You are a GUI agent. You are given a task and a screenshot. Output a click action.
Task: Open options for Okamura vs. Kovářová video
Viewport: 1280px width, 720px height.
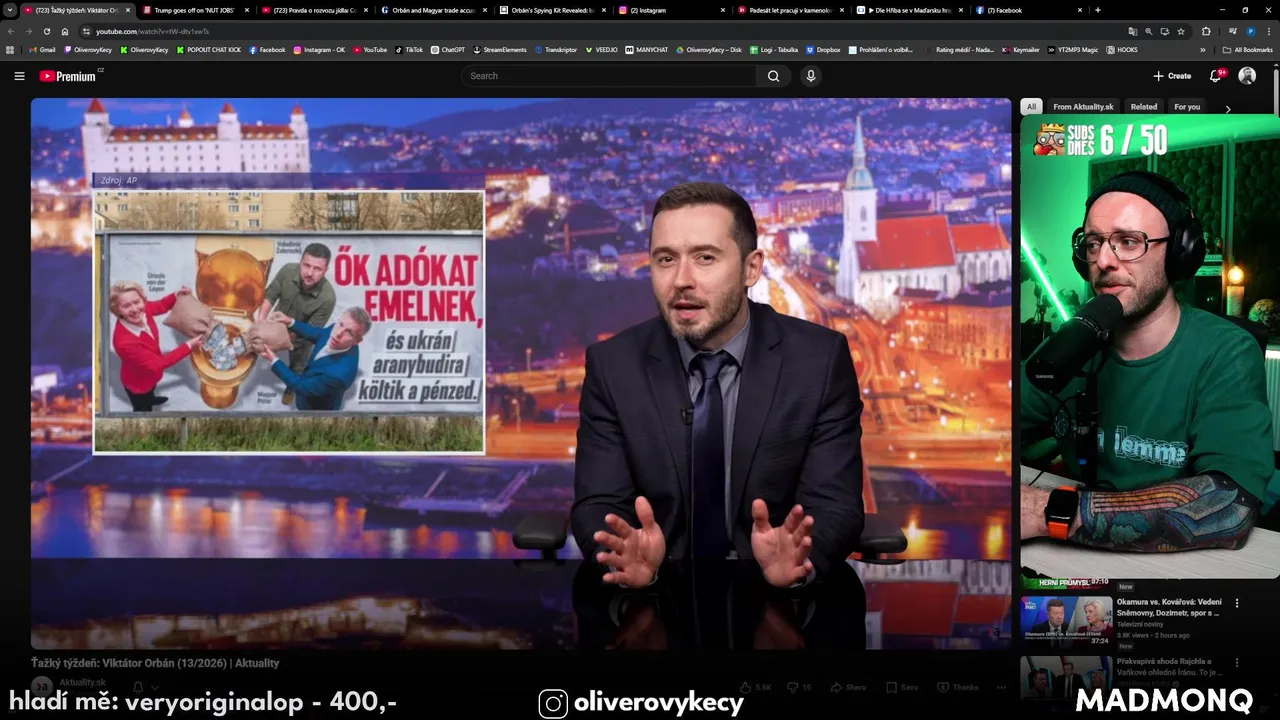[x=1237, y=603]
